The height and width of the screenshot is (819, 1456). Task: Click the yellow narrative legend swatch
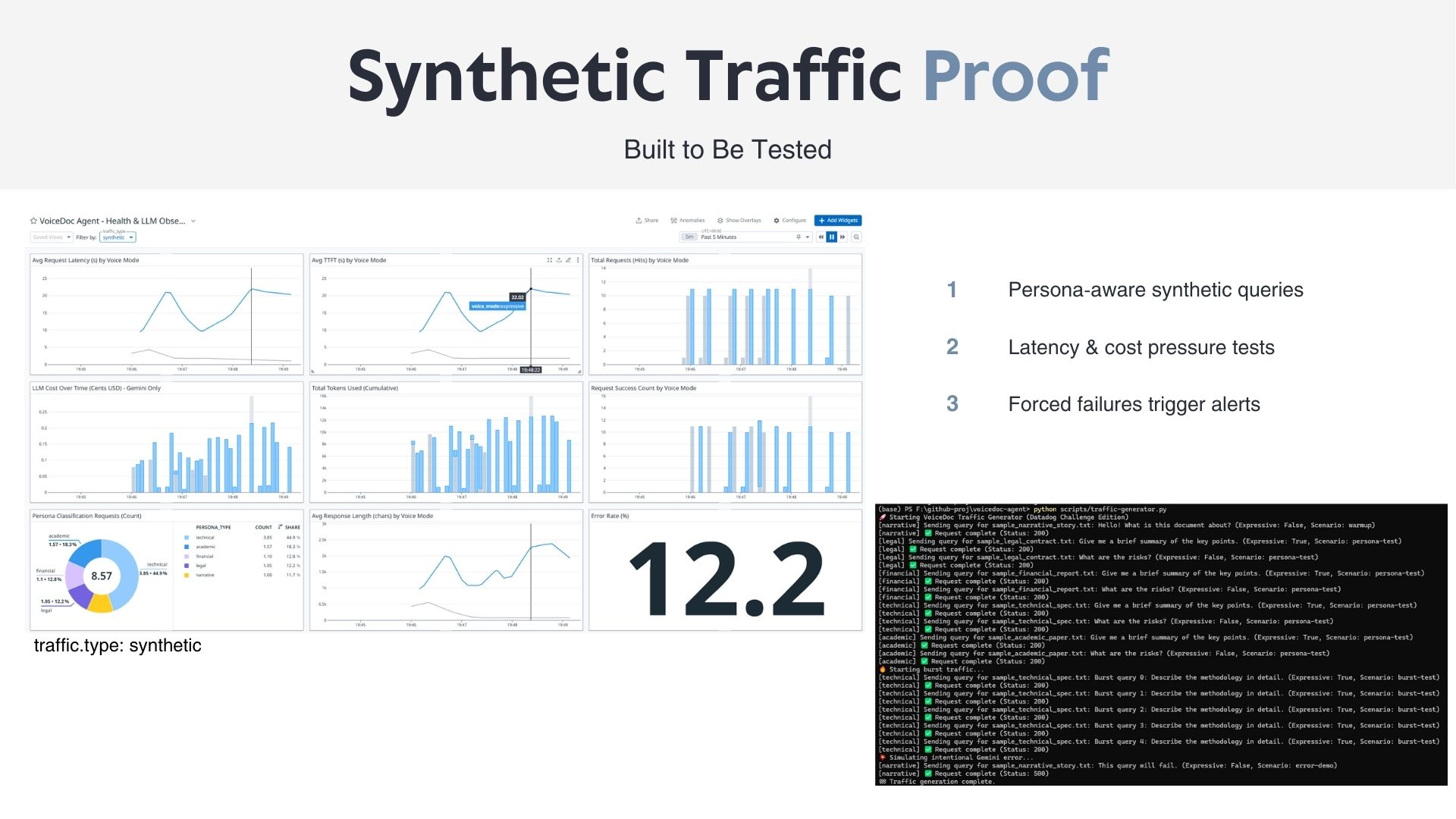[x=187, y=575]
